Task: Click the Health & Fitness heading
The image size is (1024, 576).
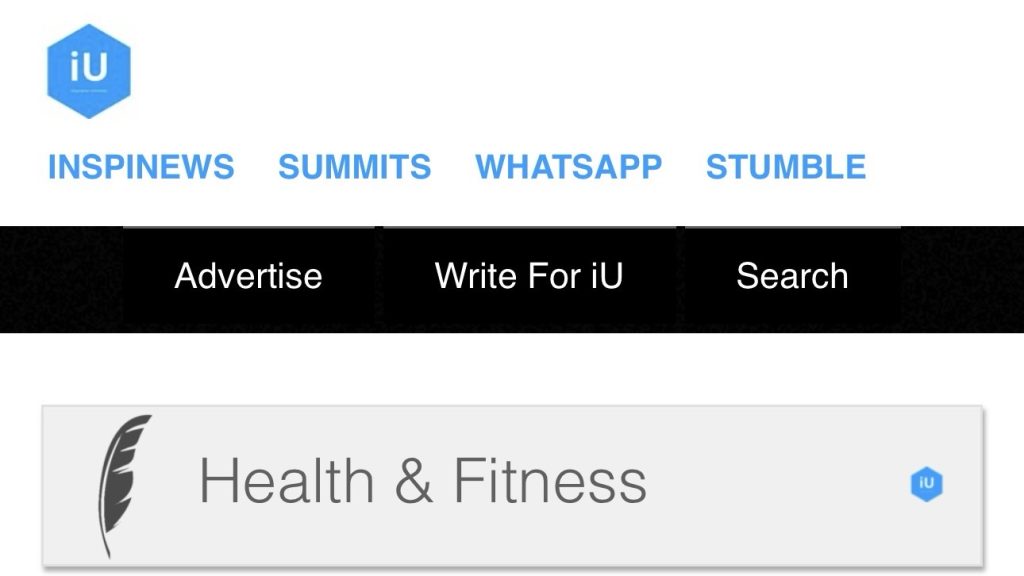Action: click(422, 481)
